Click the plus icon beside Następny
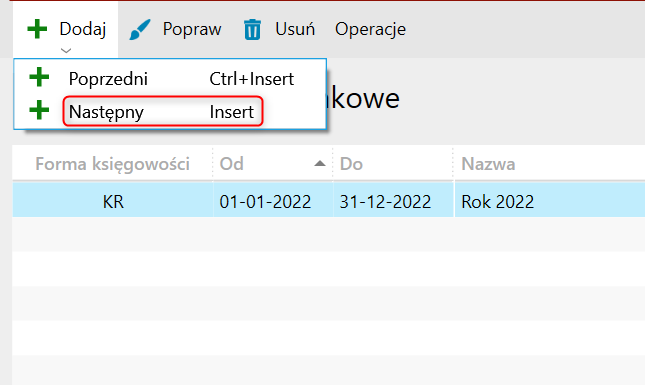 coord(39,110)
